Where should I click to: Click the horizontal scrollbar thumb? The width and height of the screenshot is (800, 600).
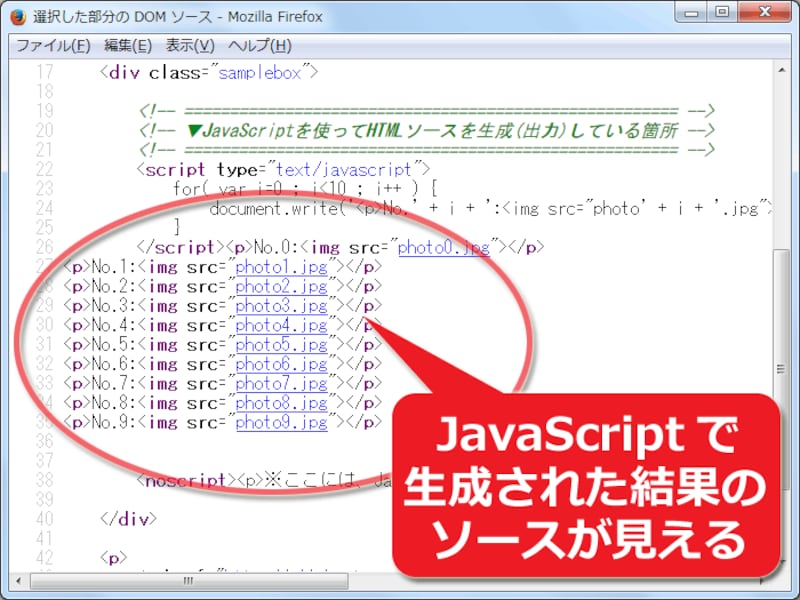[x=188, y=579]
